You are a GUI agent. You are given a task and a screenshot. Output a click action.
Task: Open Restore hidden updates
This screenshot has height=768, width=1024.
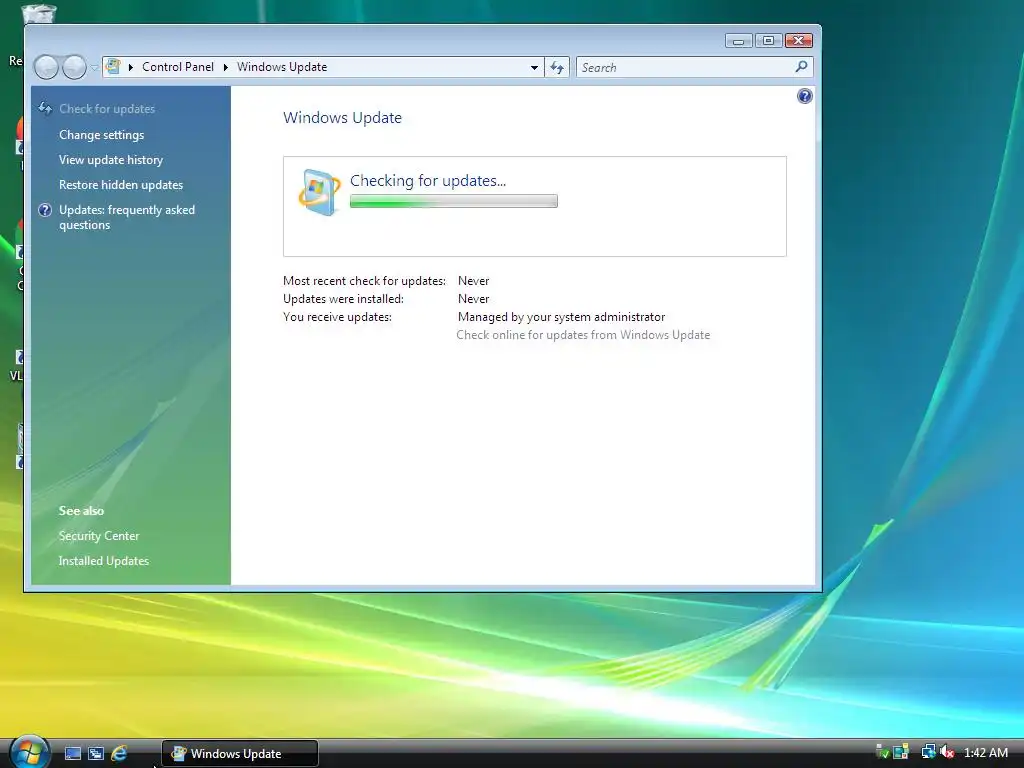(x=121, y=185)
